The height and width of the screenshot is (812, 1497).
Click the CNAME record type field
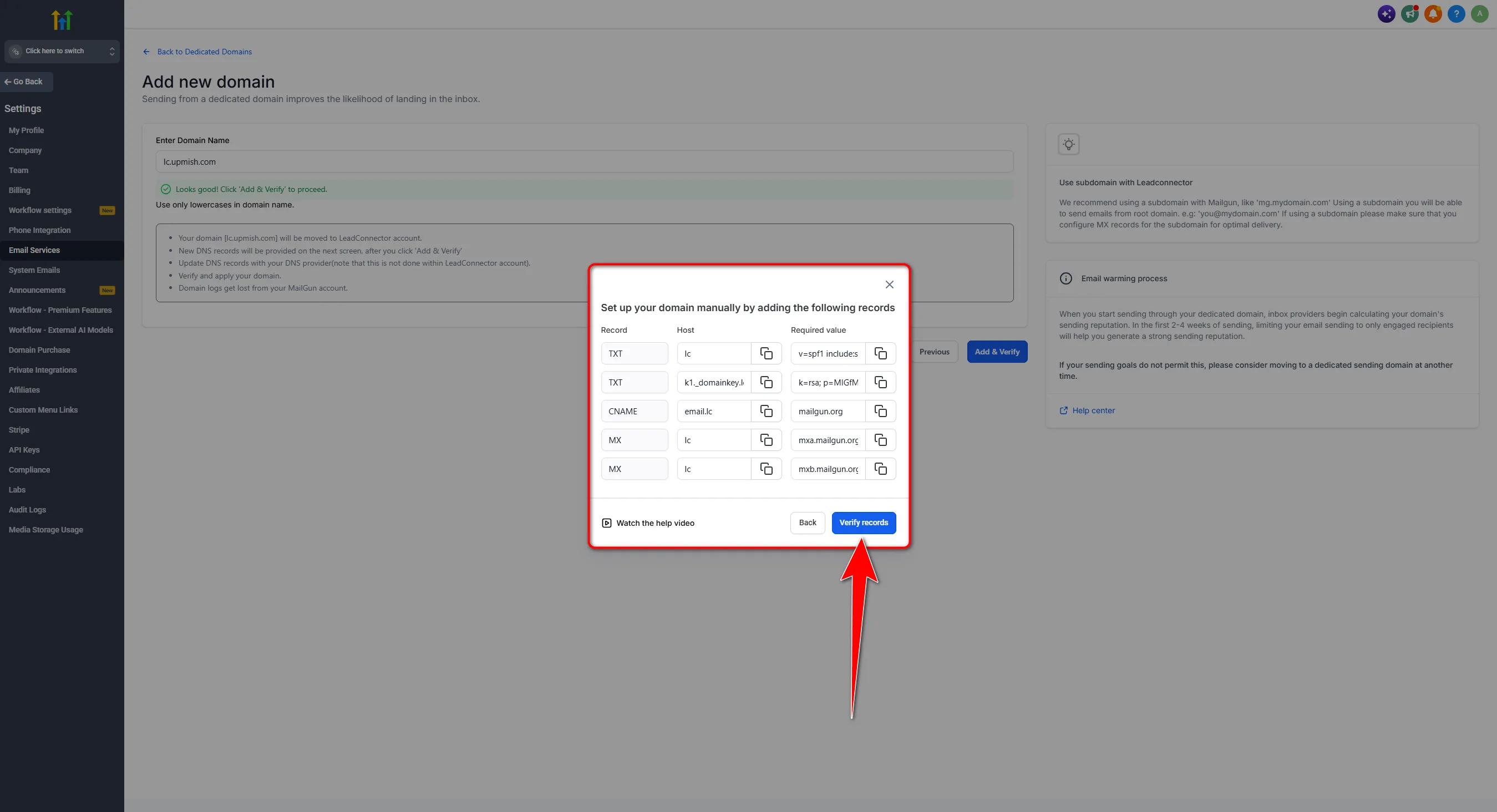coord(634,411)
